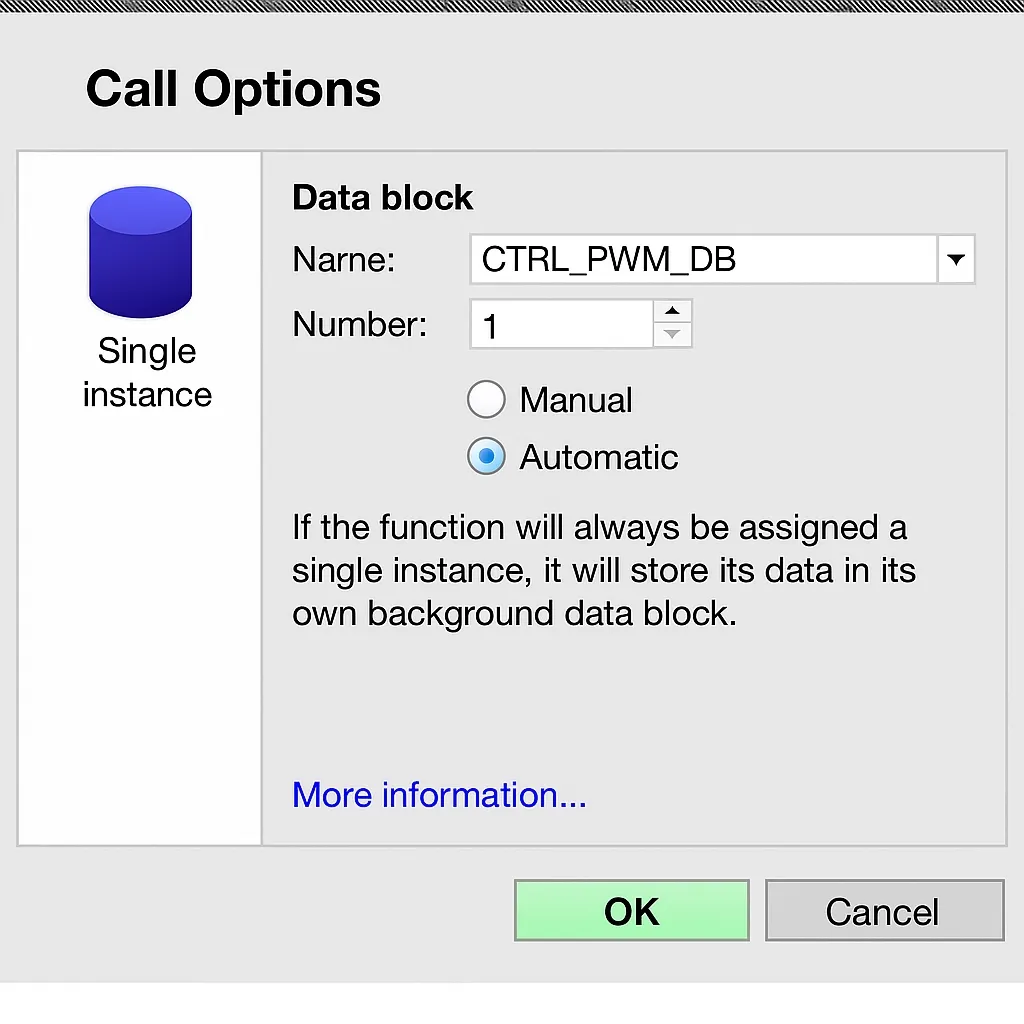
Task: Select the Automatic numbering radio button
Action: click(486, 457)
